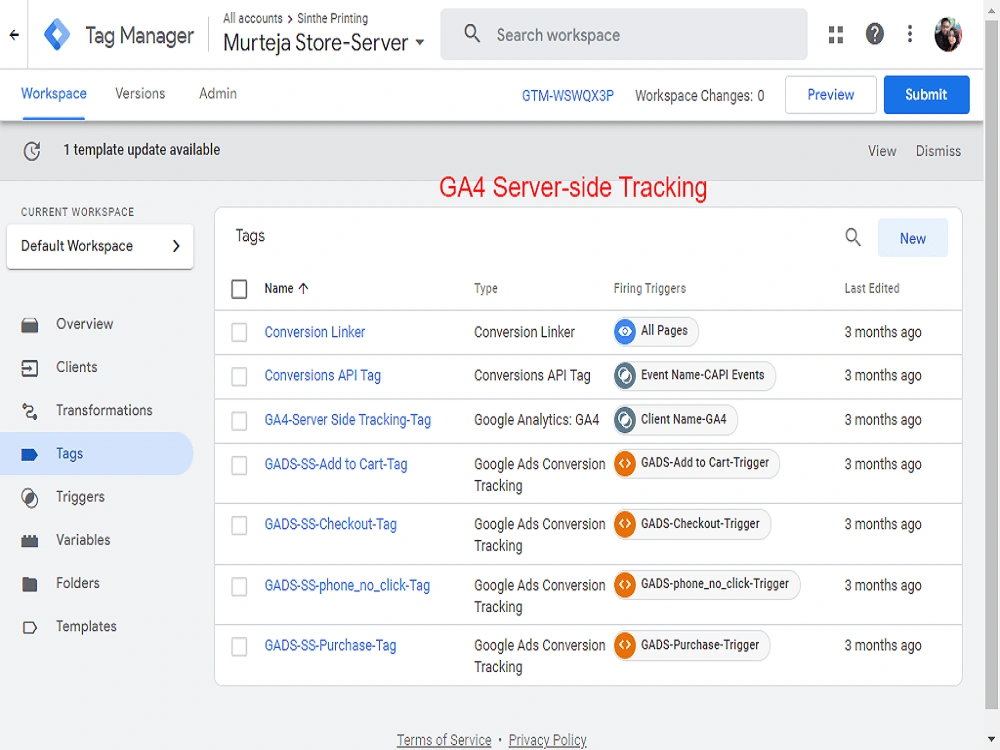Click the Tag Manager diamond logo
This screenshot has width=1000, height=750.
[57, 34]
